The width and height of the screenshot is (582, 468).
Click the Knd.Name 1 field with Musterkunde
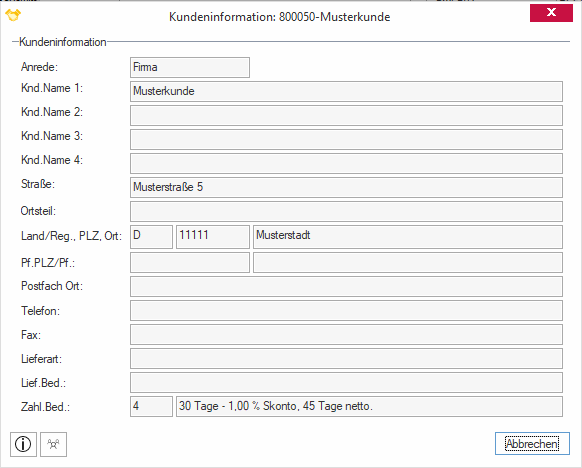pyautogui.click(x=346, y=91)
